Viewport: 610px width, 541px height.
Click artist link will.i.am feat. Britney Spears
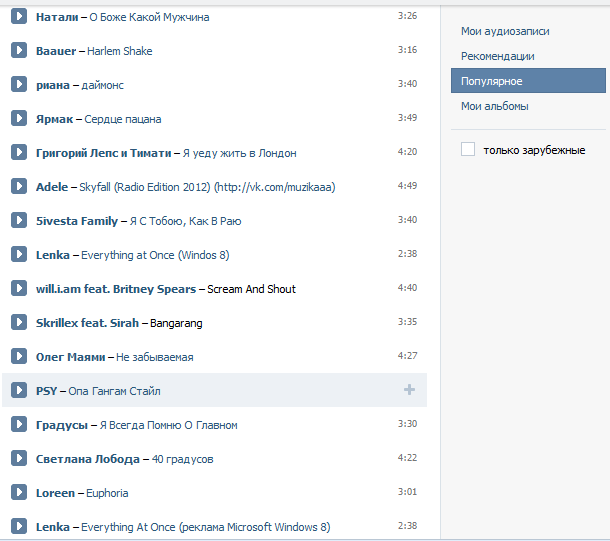click(x=116, y=289)
